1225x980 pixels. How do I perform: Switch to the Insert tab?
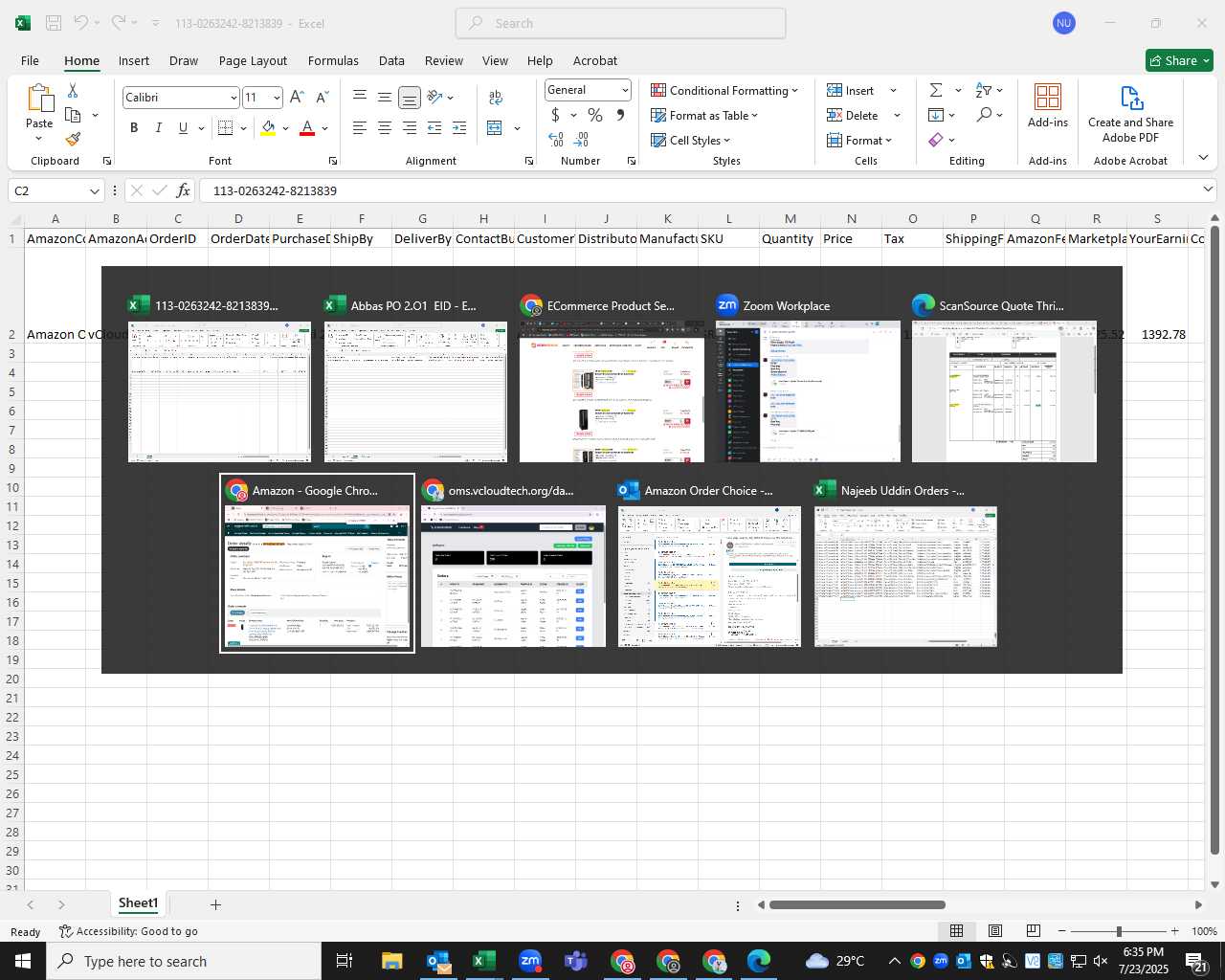pos(134,60)
